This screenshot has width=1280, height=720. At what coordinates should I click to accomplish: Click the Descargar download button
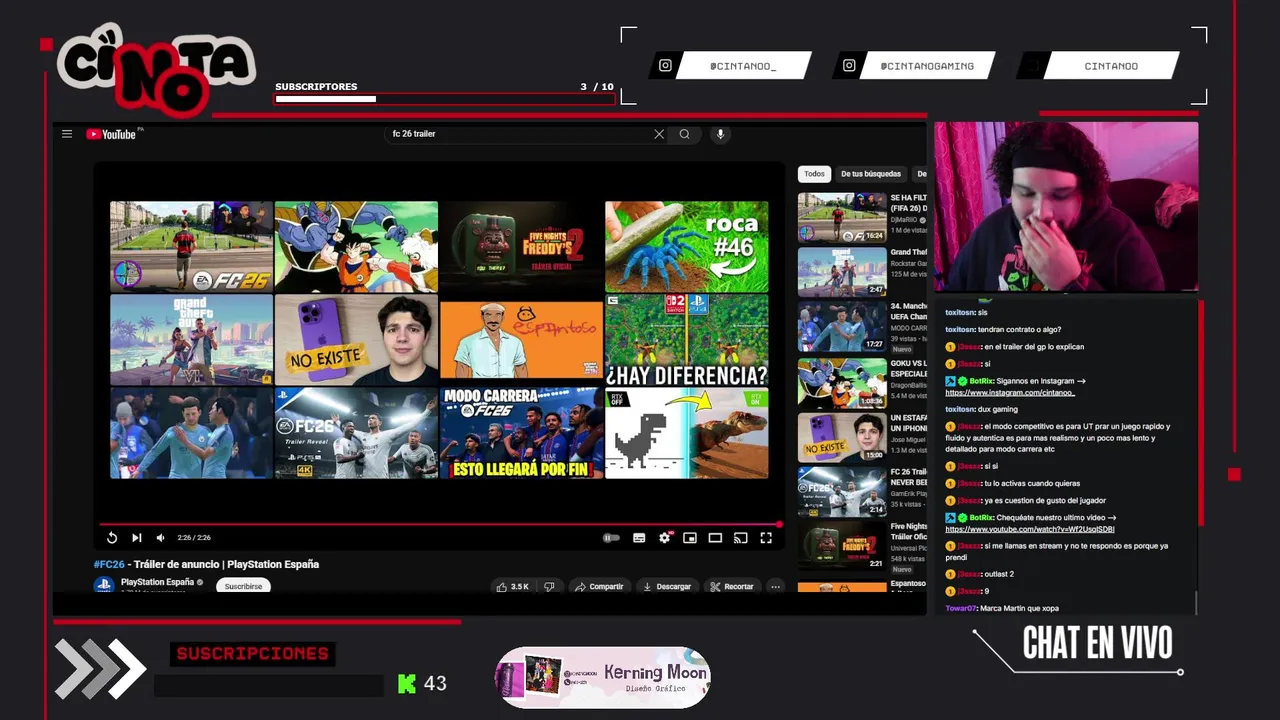[667, 587]
